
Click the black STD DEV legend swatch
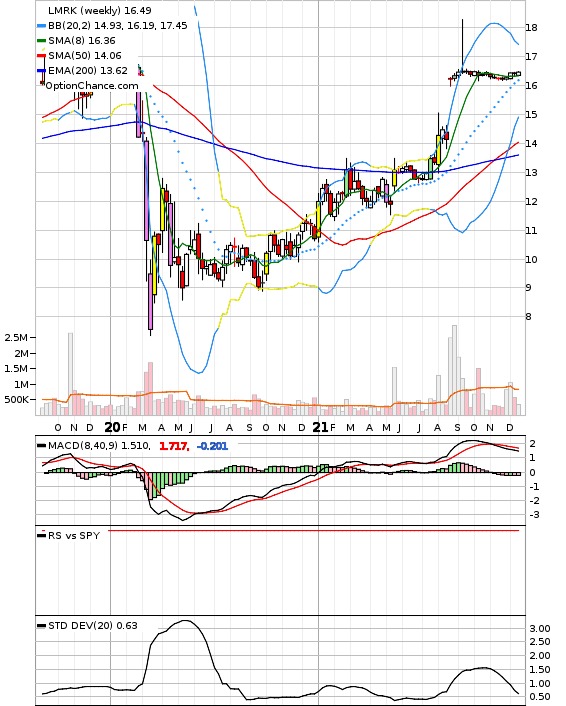pos(41,626)
